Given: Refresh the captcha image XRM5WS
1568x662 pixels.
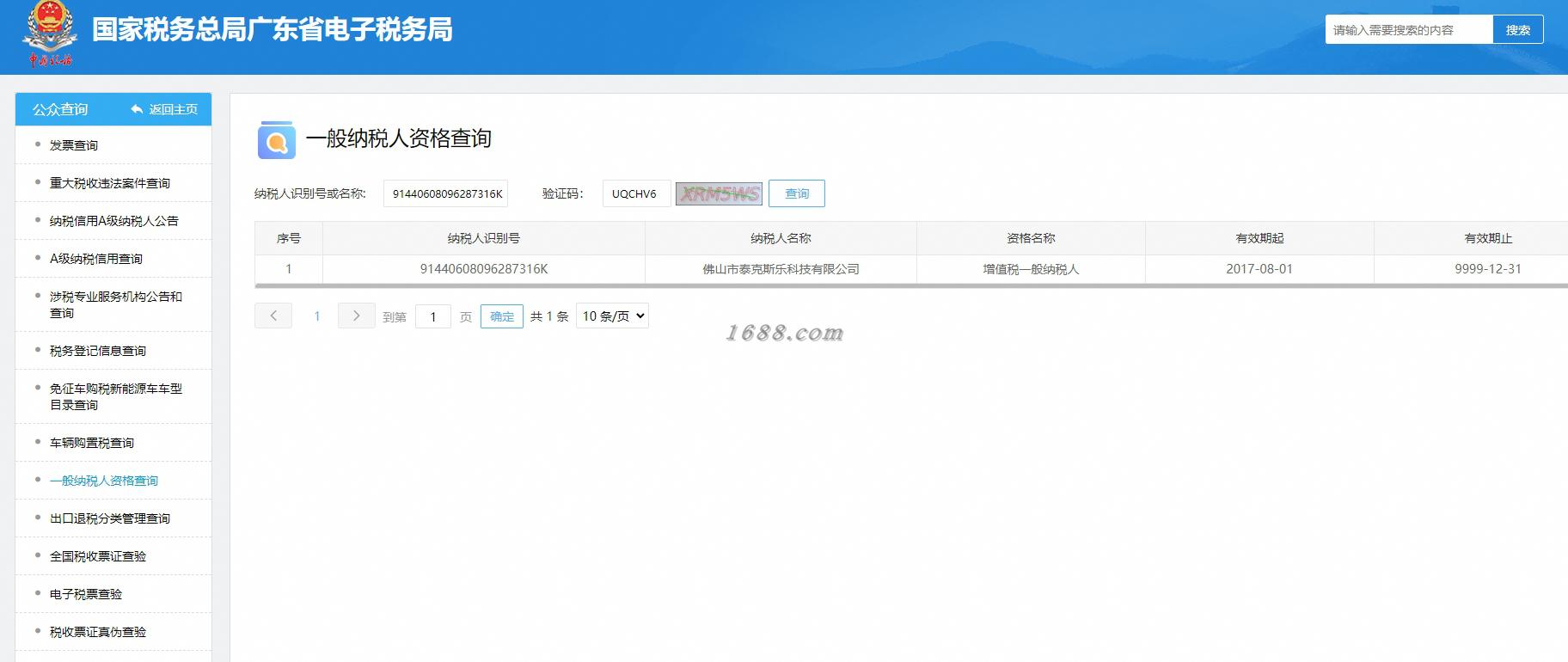Looking at the screenshot, I should coord(720,193).
